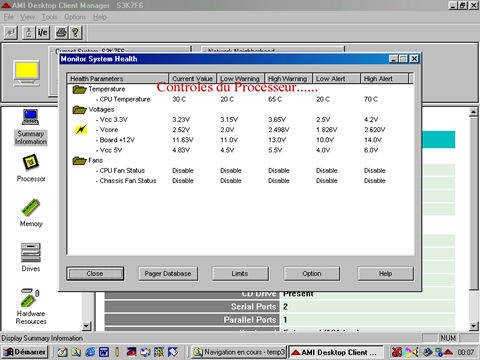This screenshot has width=480, height=360.
Task: Click the 30 C current temperature value
Action: coord(179,99)
